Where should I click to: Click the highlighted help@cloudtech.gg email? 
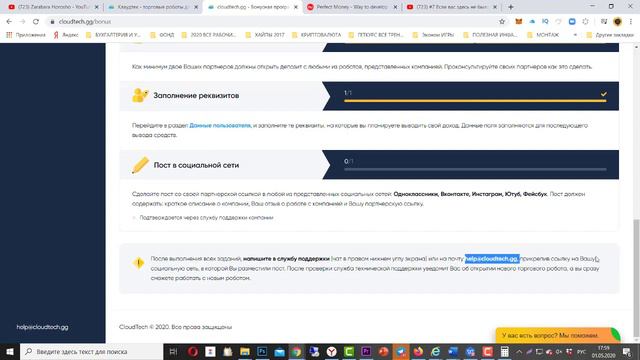pos(492,259)
